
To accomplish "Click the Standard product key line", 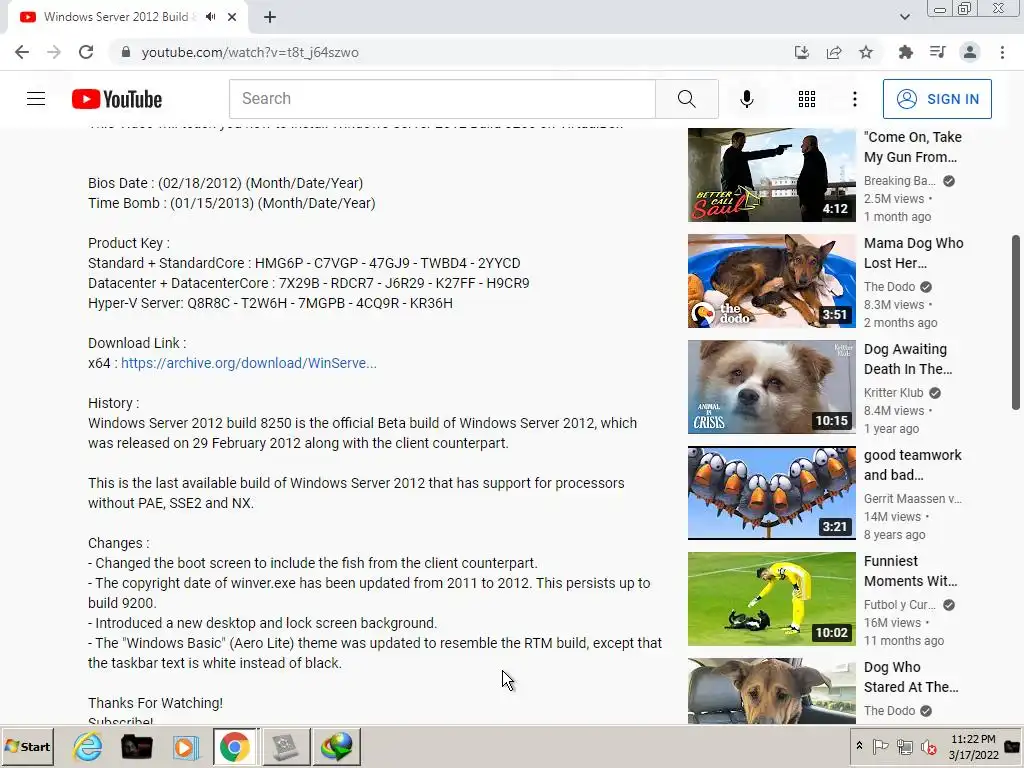I will pyautogui.click(x=304, y=263).
